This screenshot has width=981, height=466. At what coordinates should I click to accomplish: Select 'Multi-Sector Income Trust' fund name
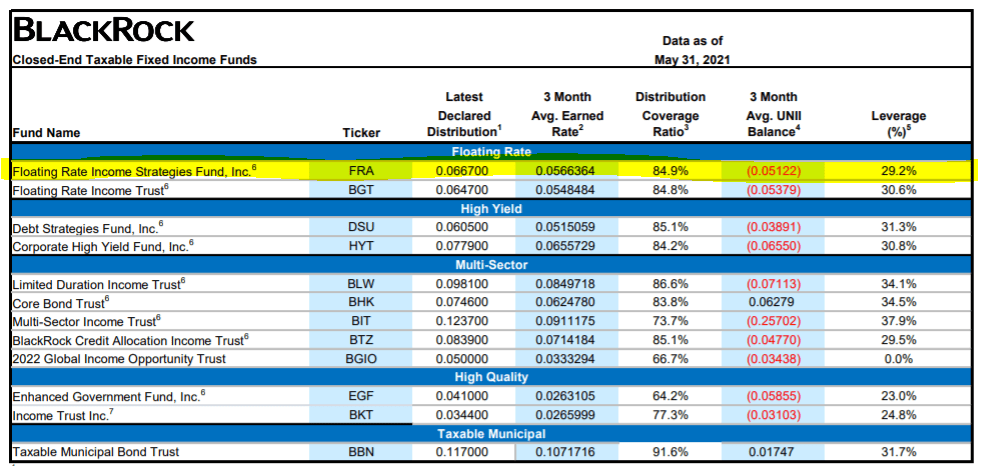coord(86,322)
